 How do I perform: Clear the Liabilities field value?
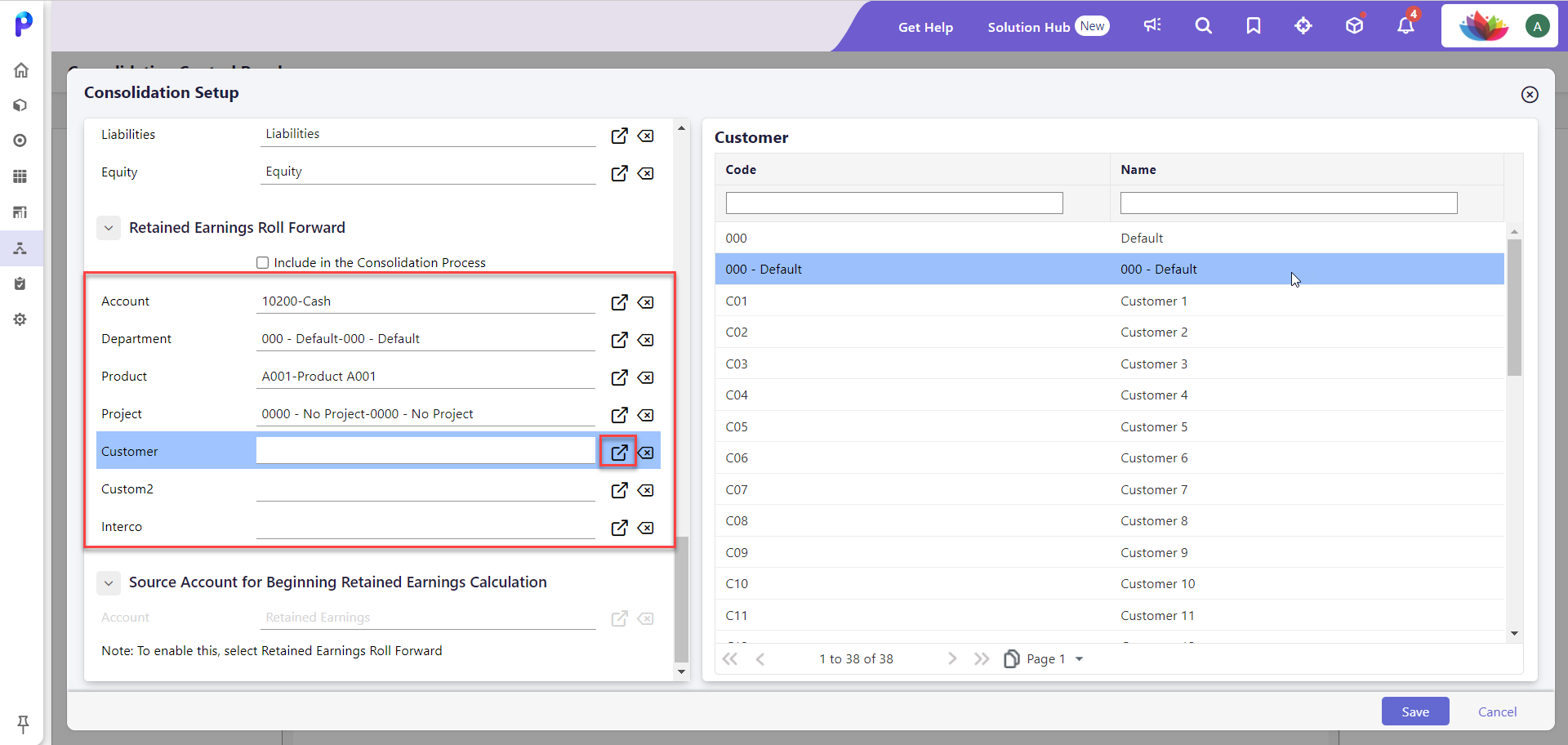[x=646, y=136]
